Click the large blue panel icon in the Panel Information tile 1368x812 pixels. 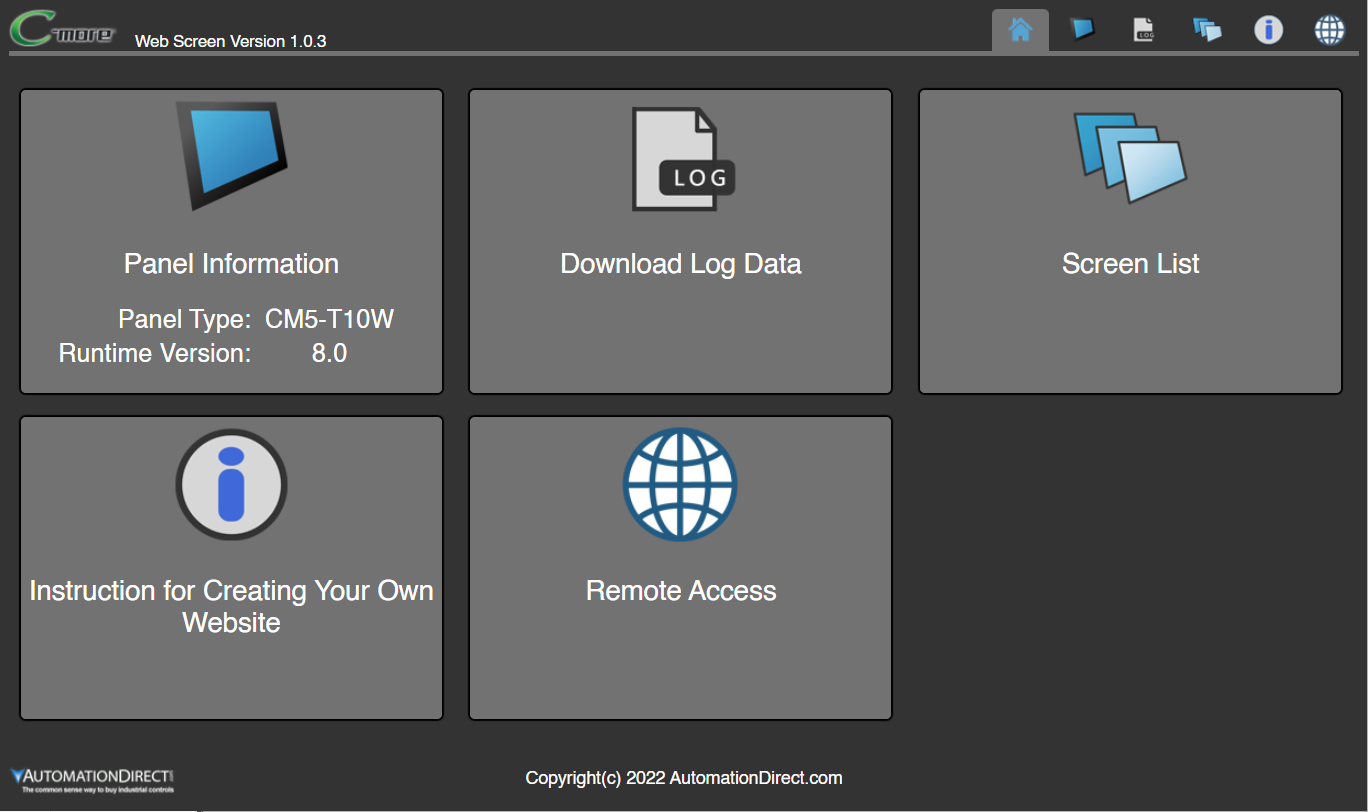click(x=232, y=155)
